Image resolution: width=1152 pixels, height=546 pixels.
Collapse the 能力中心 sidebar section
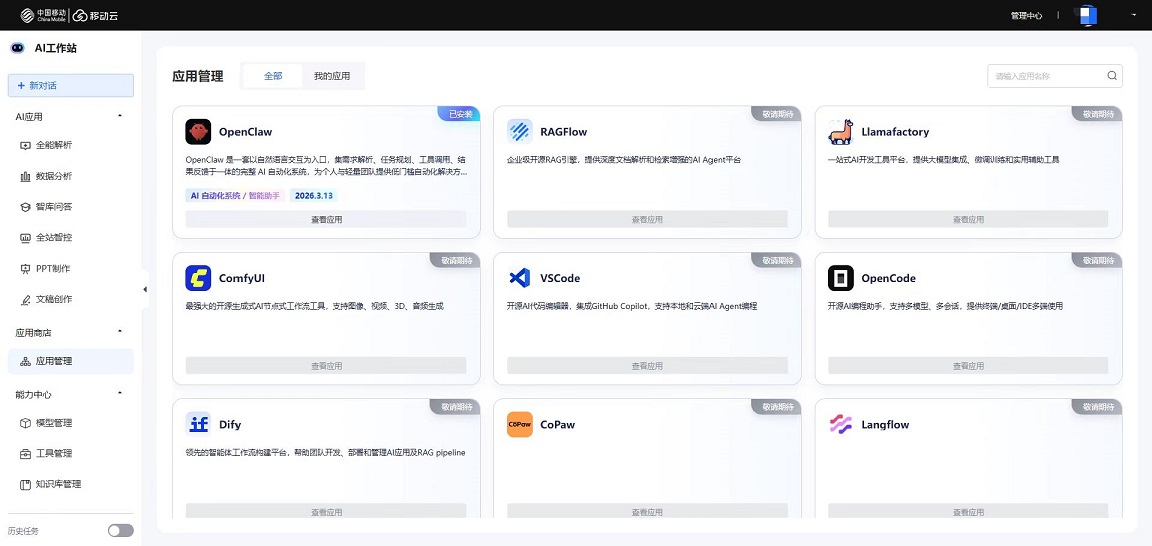[120, 393]
